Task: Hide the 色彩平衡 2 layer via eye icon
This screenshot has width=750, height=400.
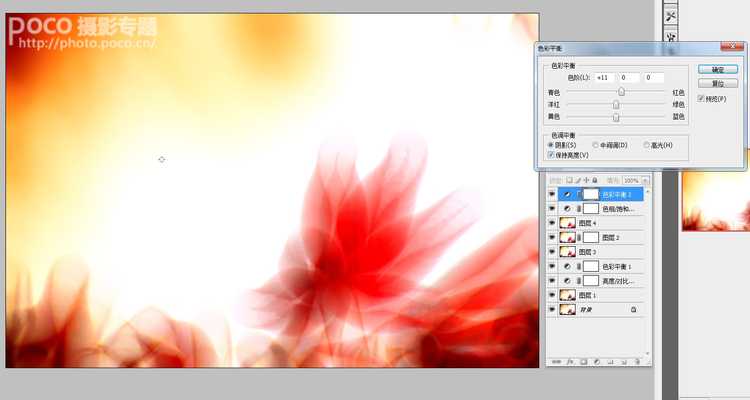Action: coord(552,193)
